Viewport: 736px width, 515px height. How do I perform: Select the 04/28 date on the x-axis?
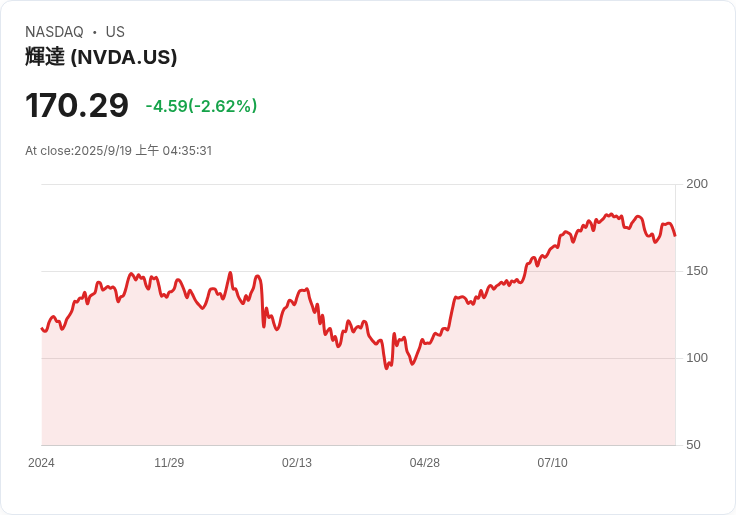[x=425, y=463]
